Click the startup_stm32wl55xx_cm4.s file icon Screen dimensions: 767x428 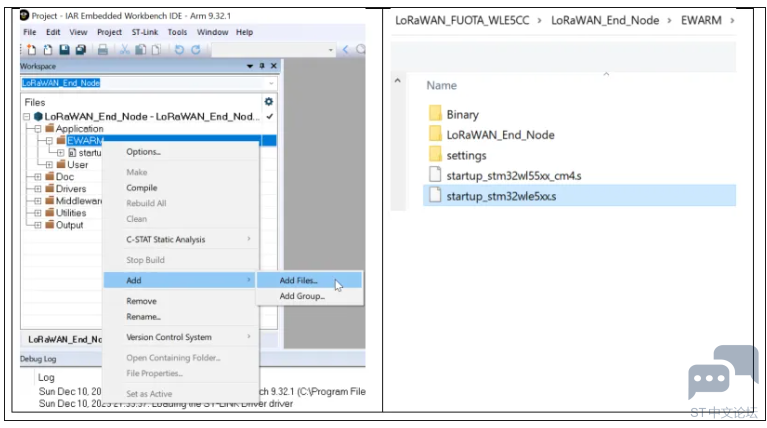[x=435, y=175]
